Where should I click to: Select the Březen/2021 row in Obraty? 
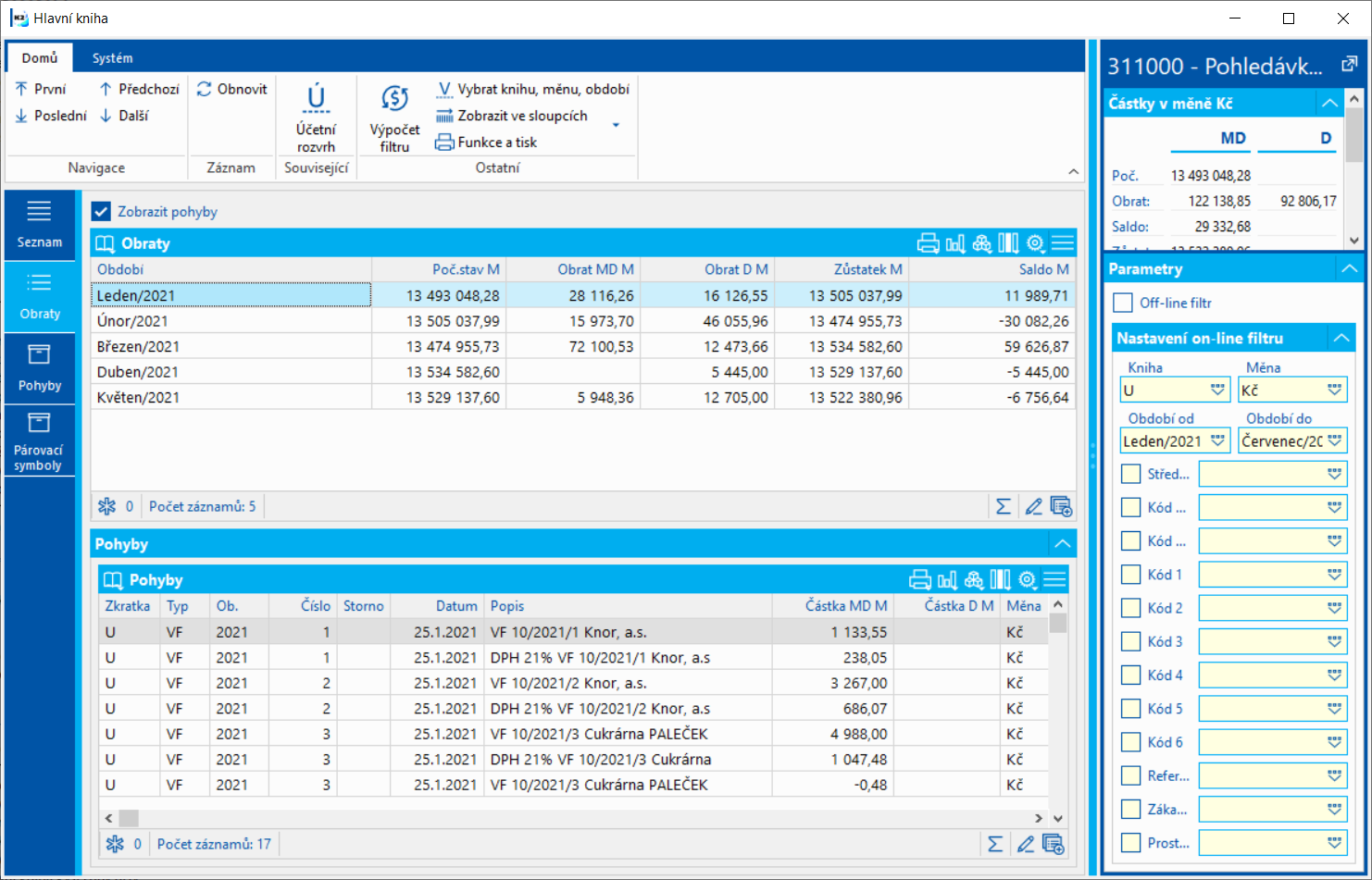pyautogui.click(x=583, y=346)
